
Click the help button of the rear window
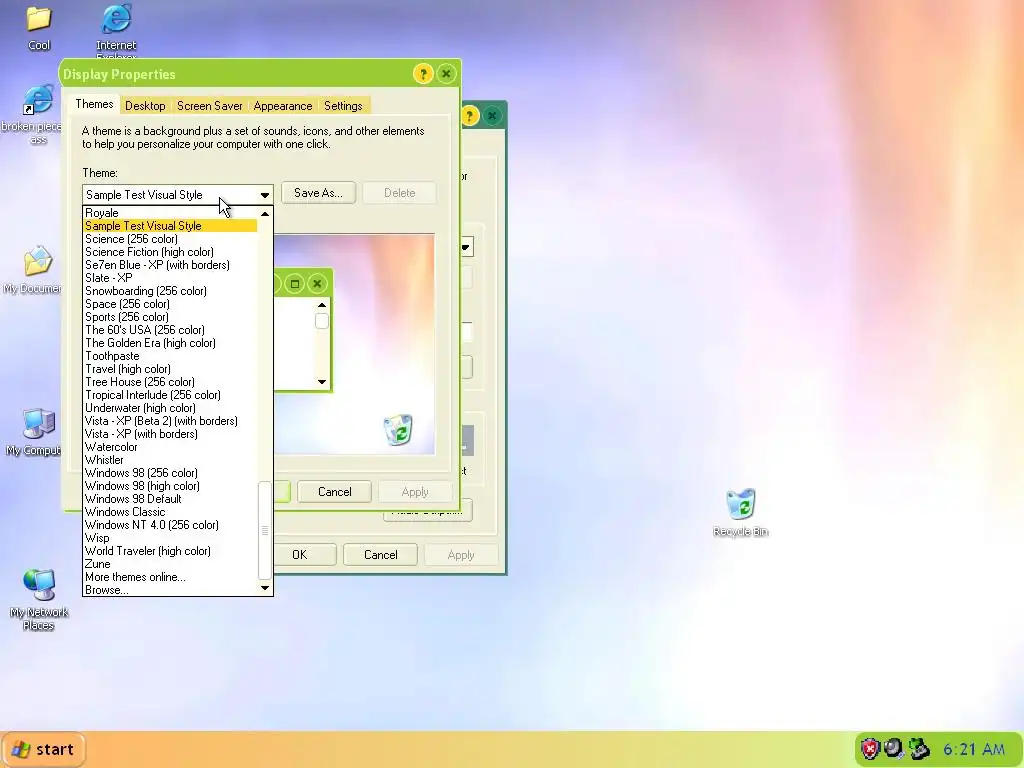[x=470, y=116]
